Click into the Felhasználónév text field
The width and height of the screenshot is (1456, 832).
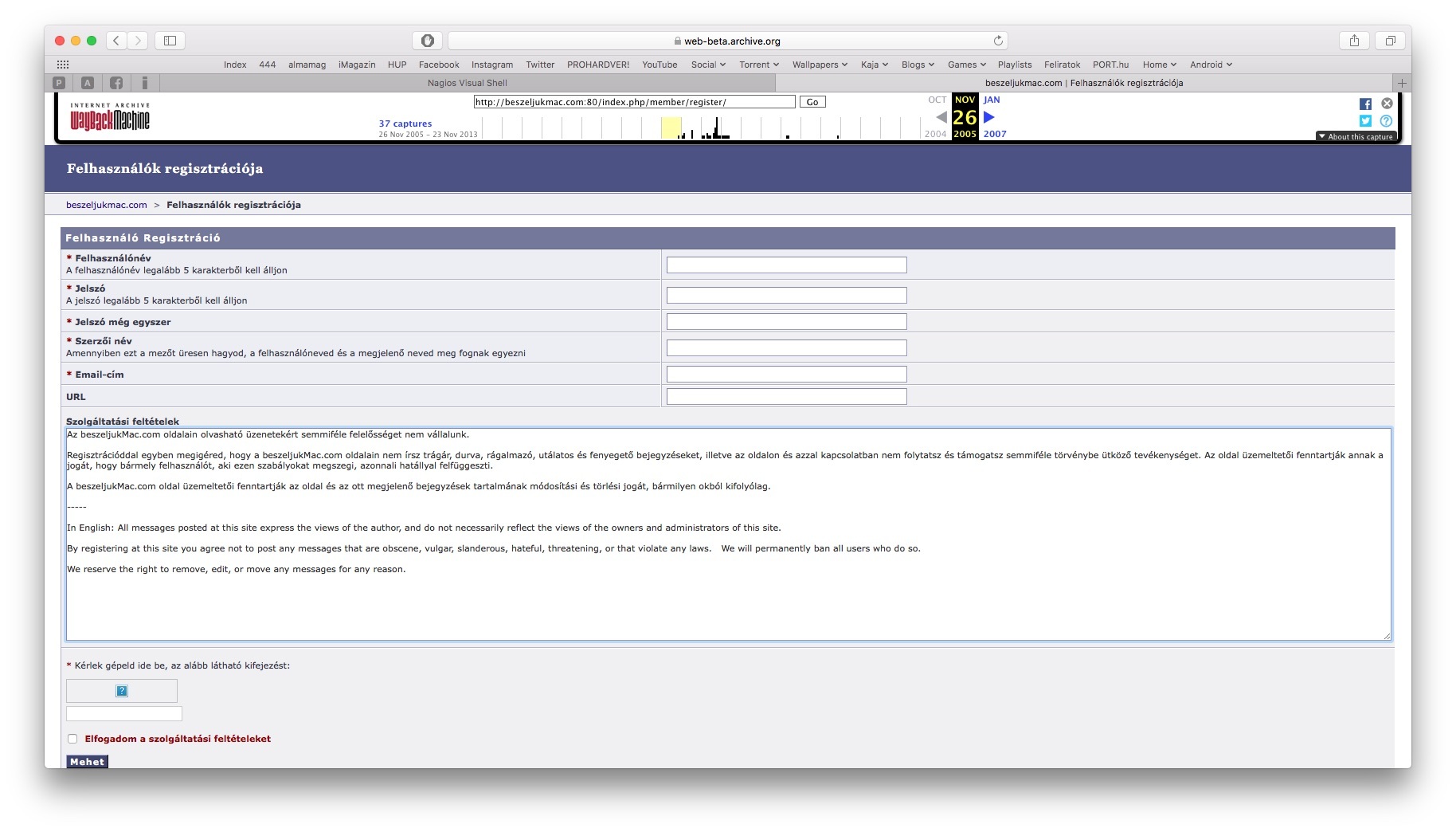pos(786,265)
